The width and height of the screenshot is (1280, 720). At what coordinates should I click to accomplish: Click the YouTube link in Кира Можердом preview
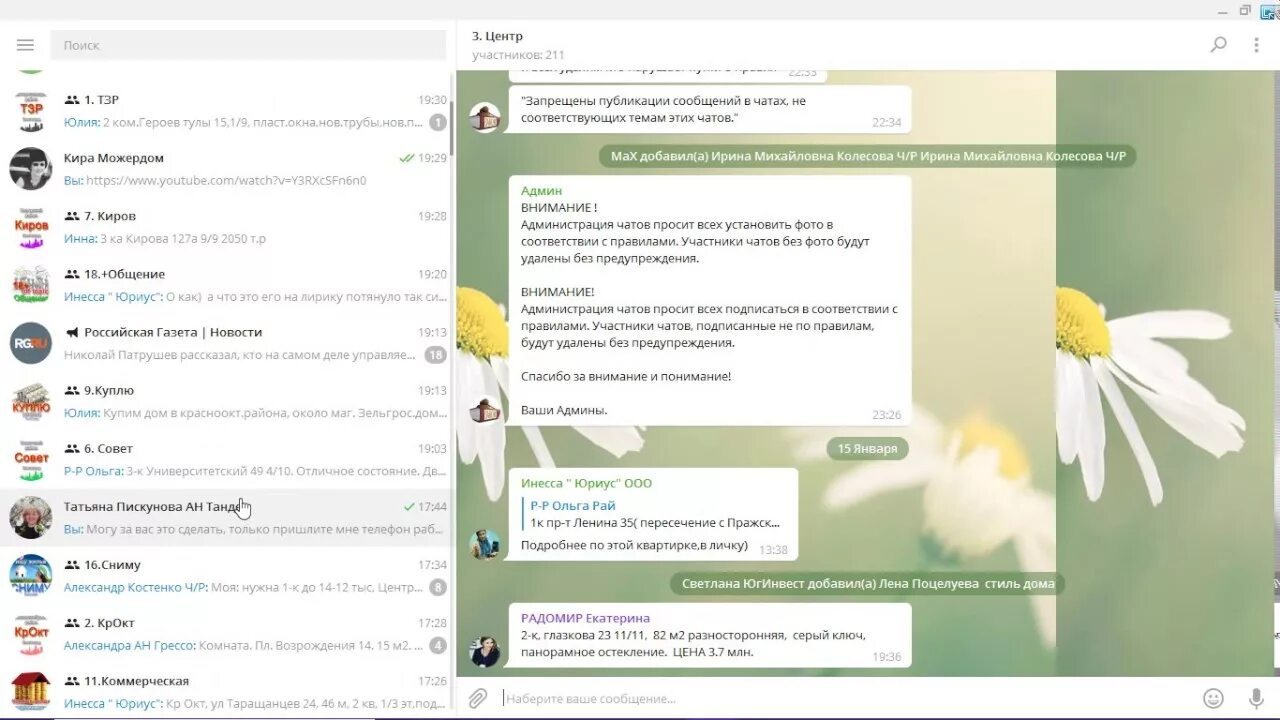[226, 181]
